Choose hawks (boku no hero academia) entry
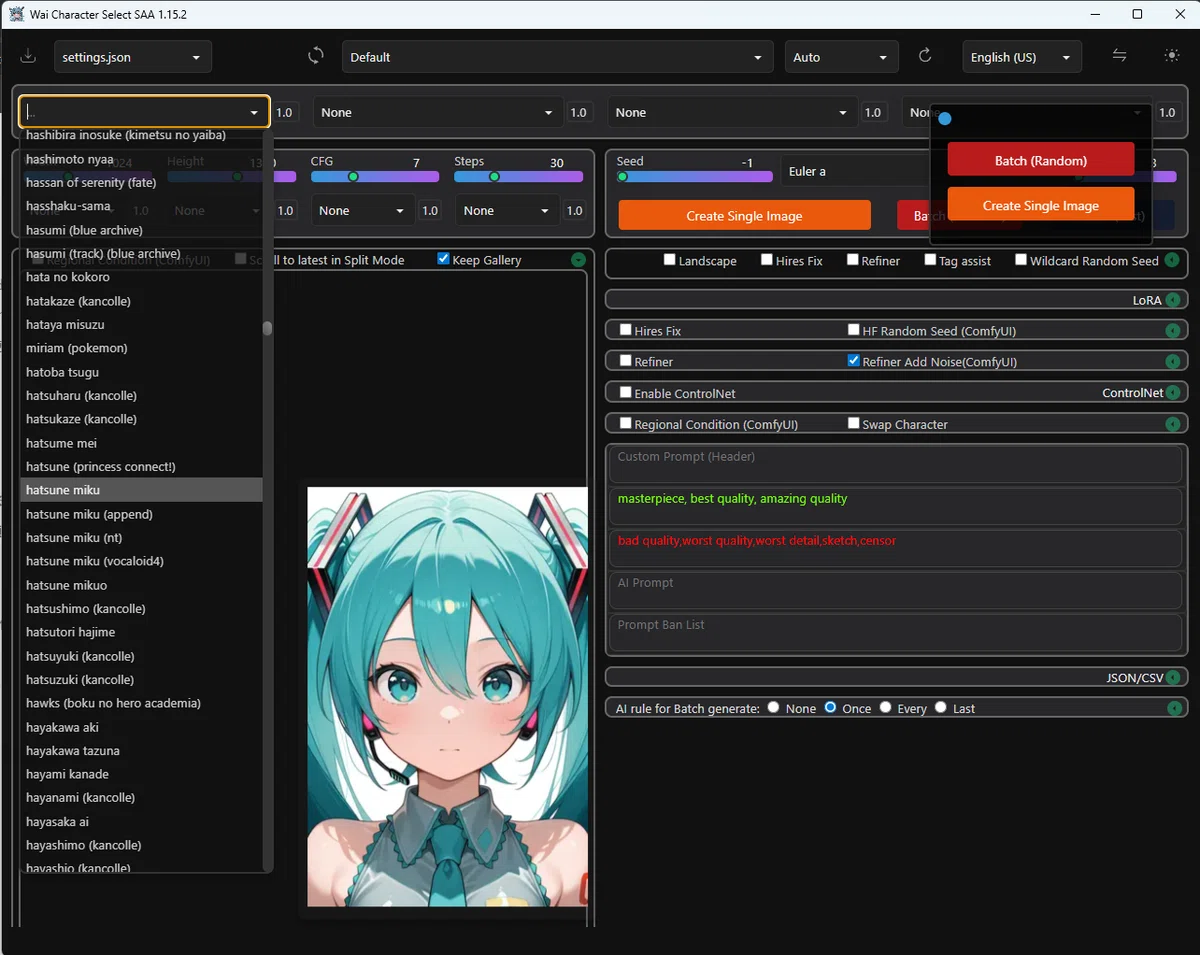The width and height of the screenshot is (1200, 955). (x=141, y=703)
